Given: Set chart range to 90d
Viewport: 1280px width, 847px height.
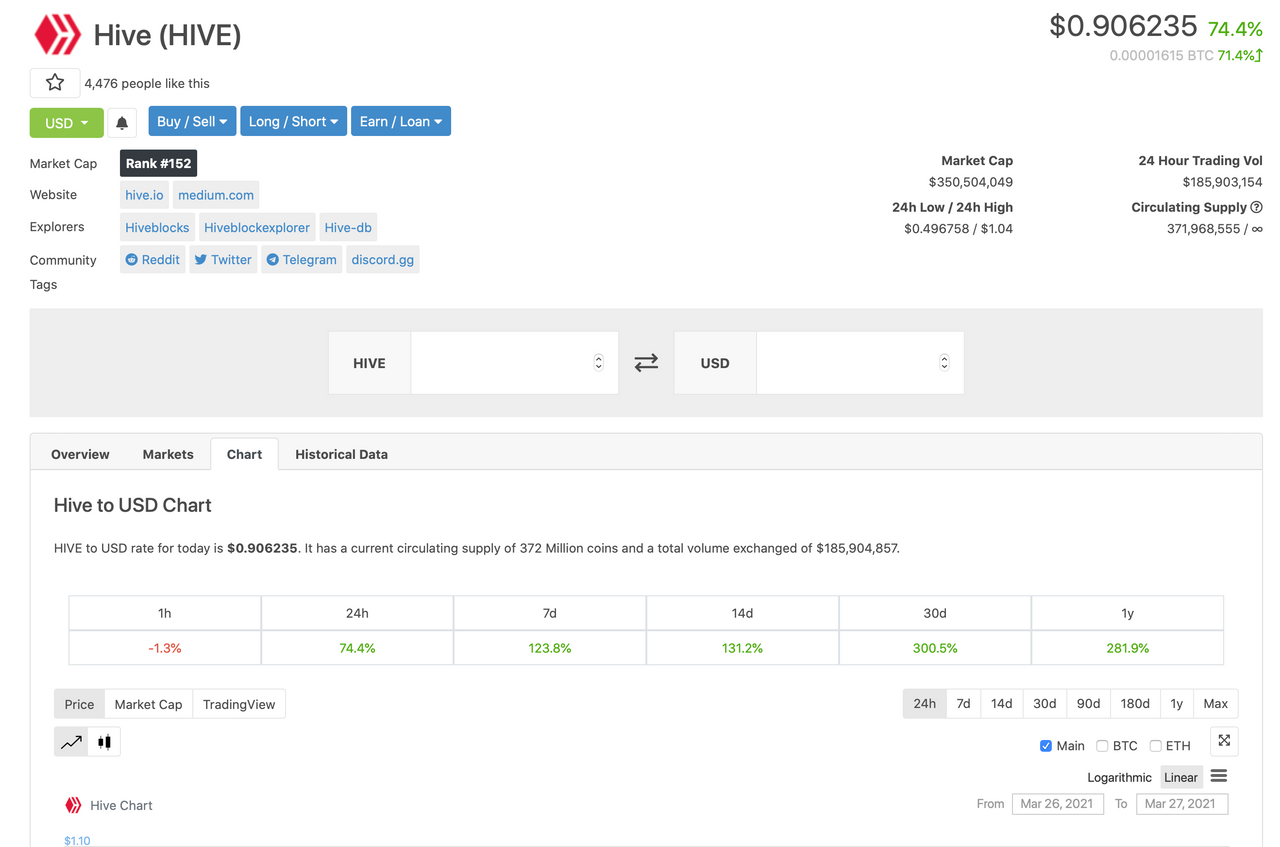Looking at the screenshot, I should point(1088,703).
